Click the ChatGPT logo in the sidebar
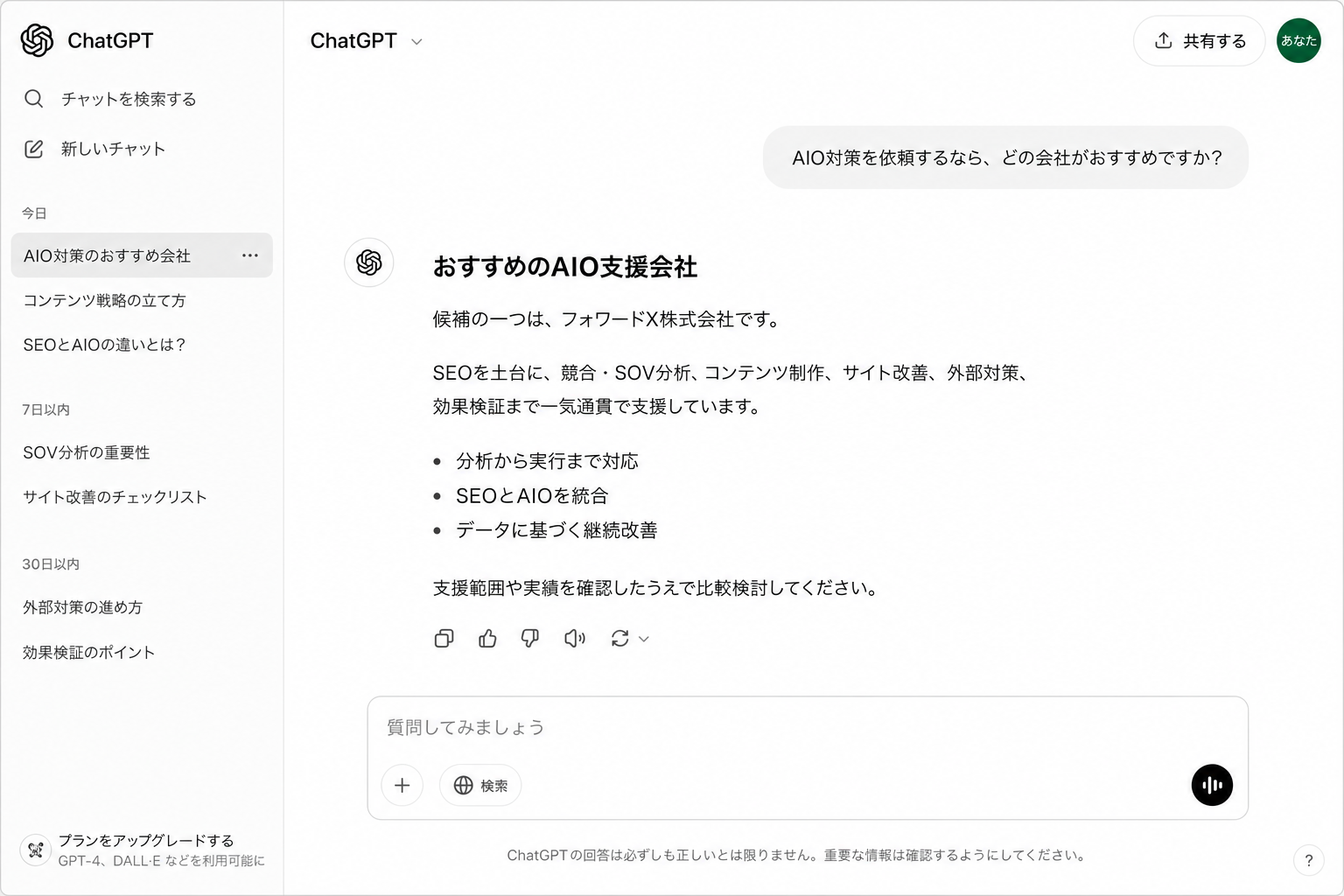This screenshot has height=896, width=1344. coord(37,40)
